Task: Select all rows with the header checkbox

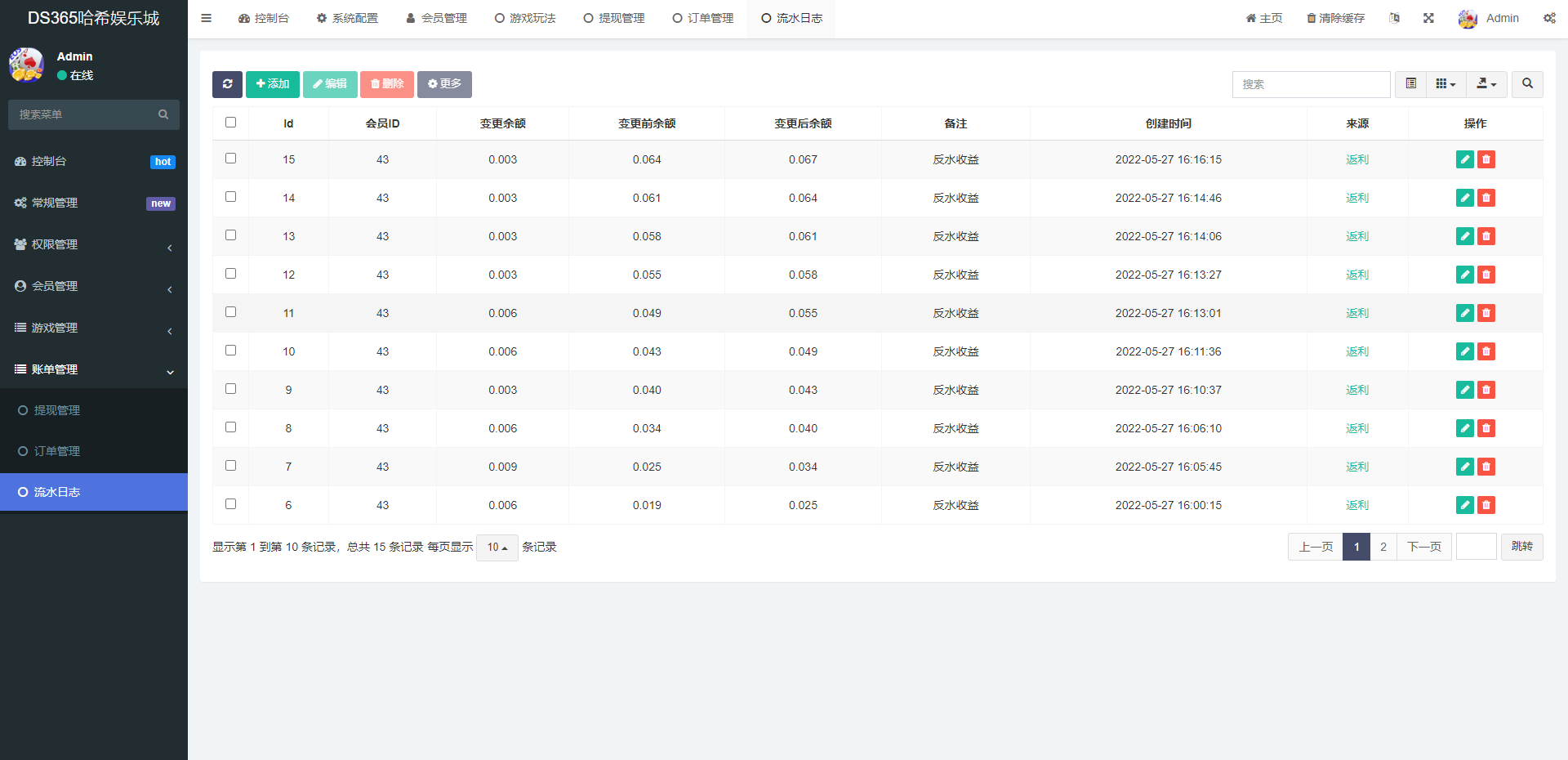Action: tap(230, 122)
